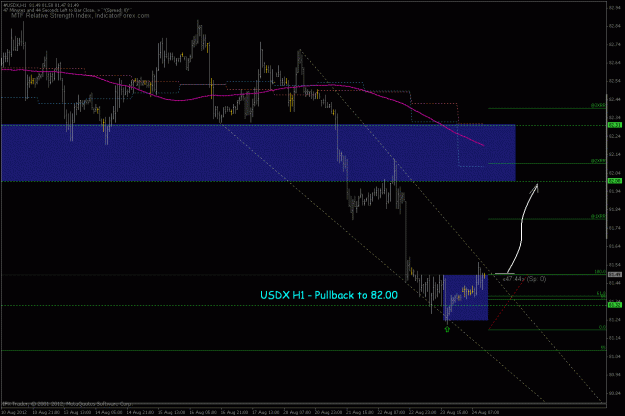Click the '(Sp: 0)' spread text near price
Viewport: 625px width, 416px height.
pyautogui.click(x=536, y=279)
